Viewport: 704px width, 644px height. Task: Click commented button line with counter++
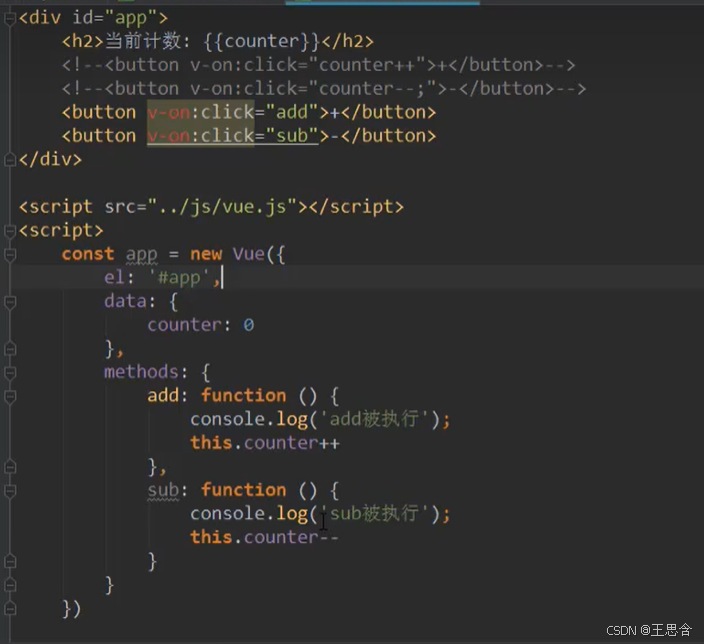coord(318,65)
